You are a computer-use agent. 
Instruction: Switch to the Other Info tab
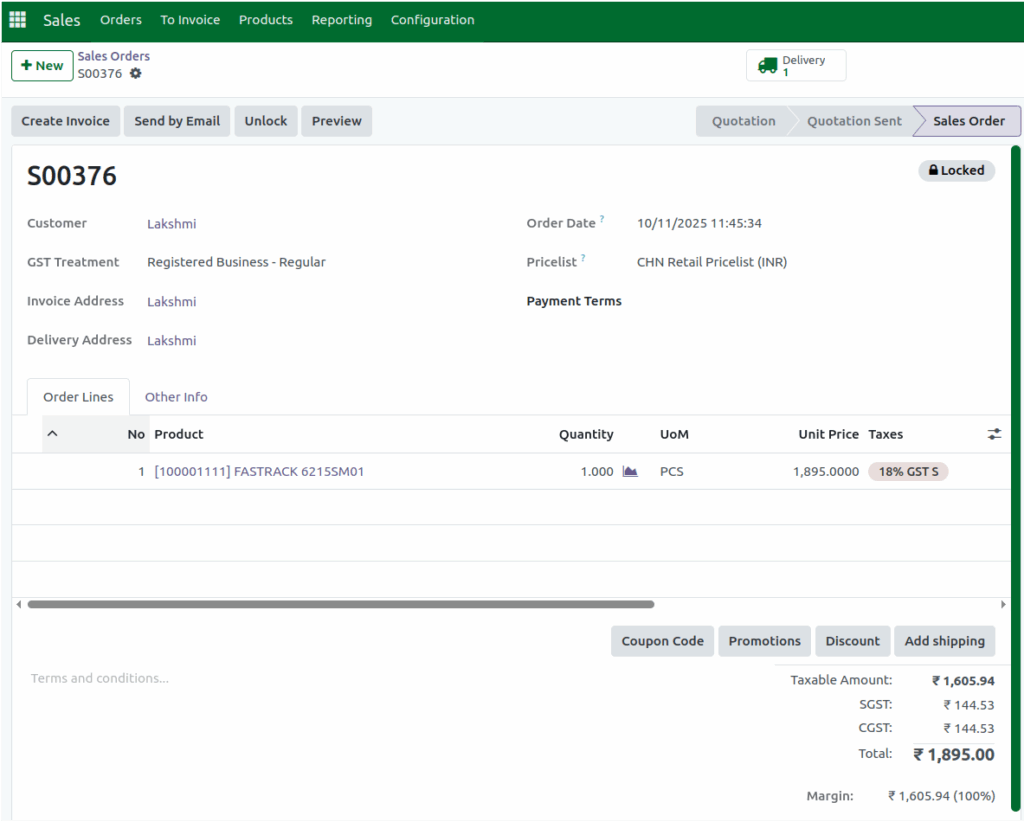click(x=176, y=397)
